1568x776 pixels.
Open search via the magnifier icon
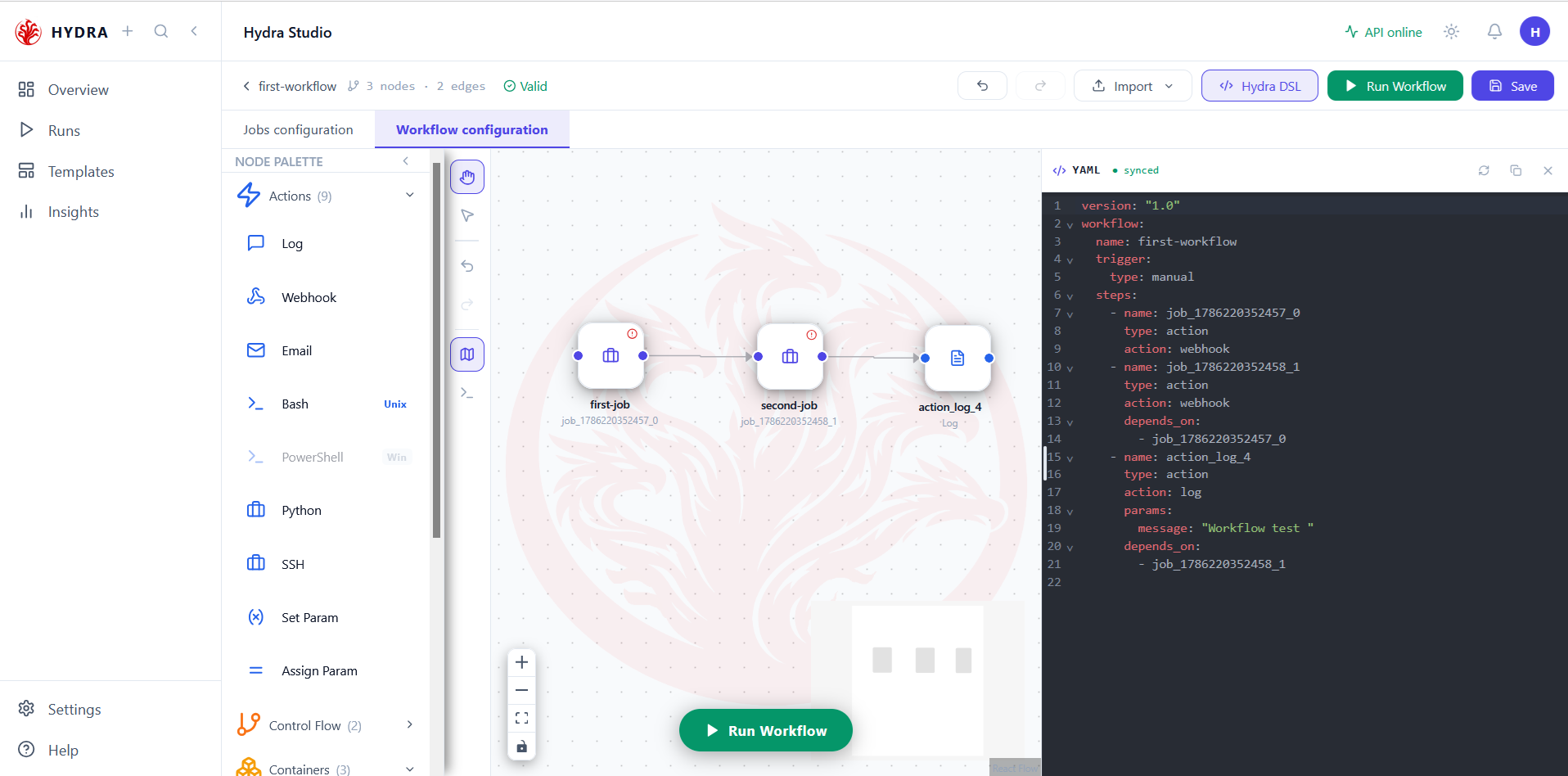[161, 31]
